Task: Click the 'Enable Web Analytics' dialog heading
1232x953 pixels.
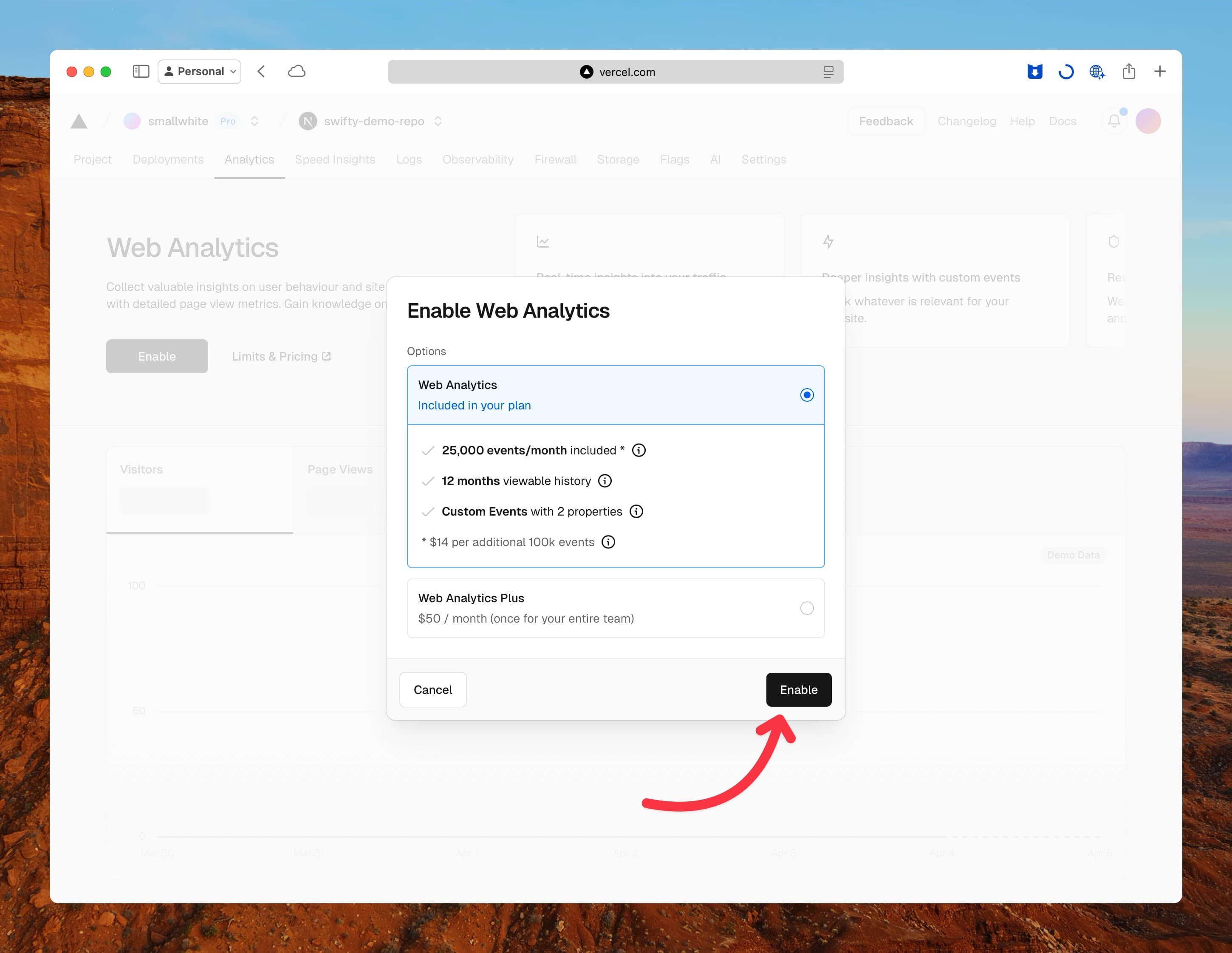Action: (508, 311)
